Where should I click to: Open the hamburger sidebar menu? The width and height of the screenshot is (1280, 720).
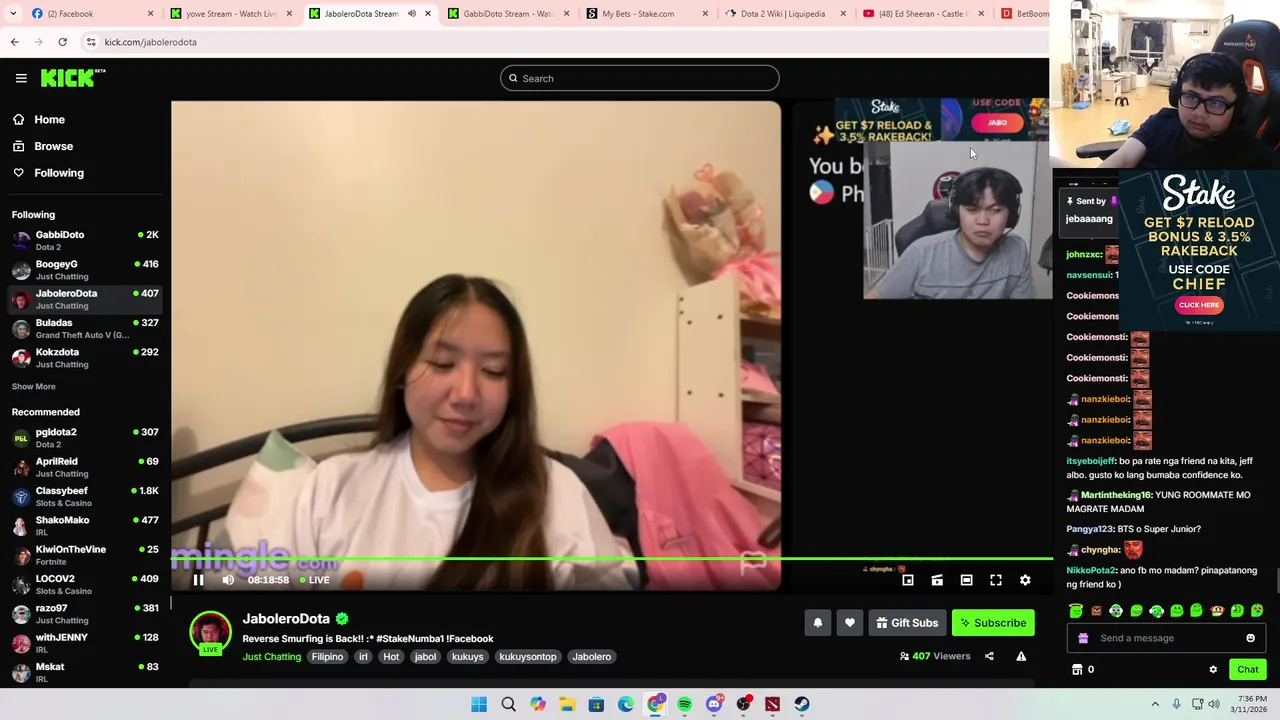(21, 78)
